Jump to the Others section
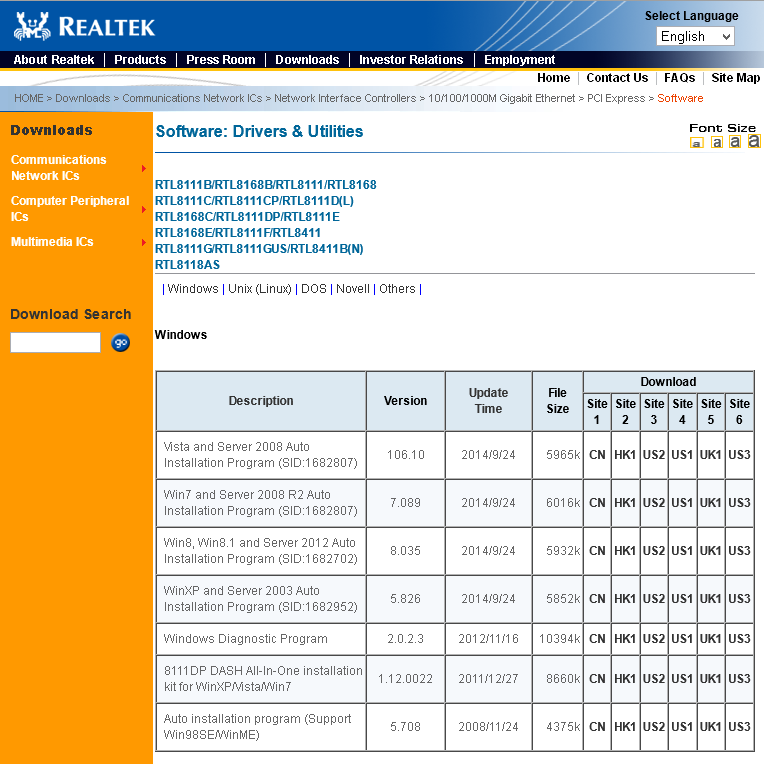 (x=397, y=289)
